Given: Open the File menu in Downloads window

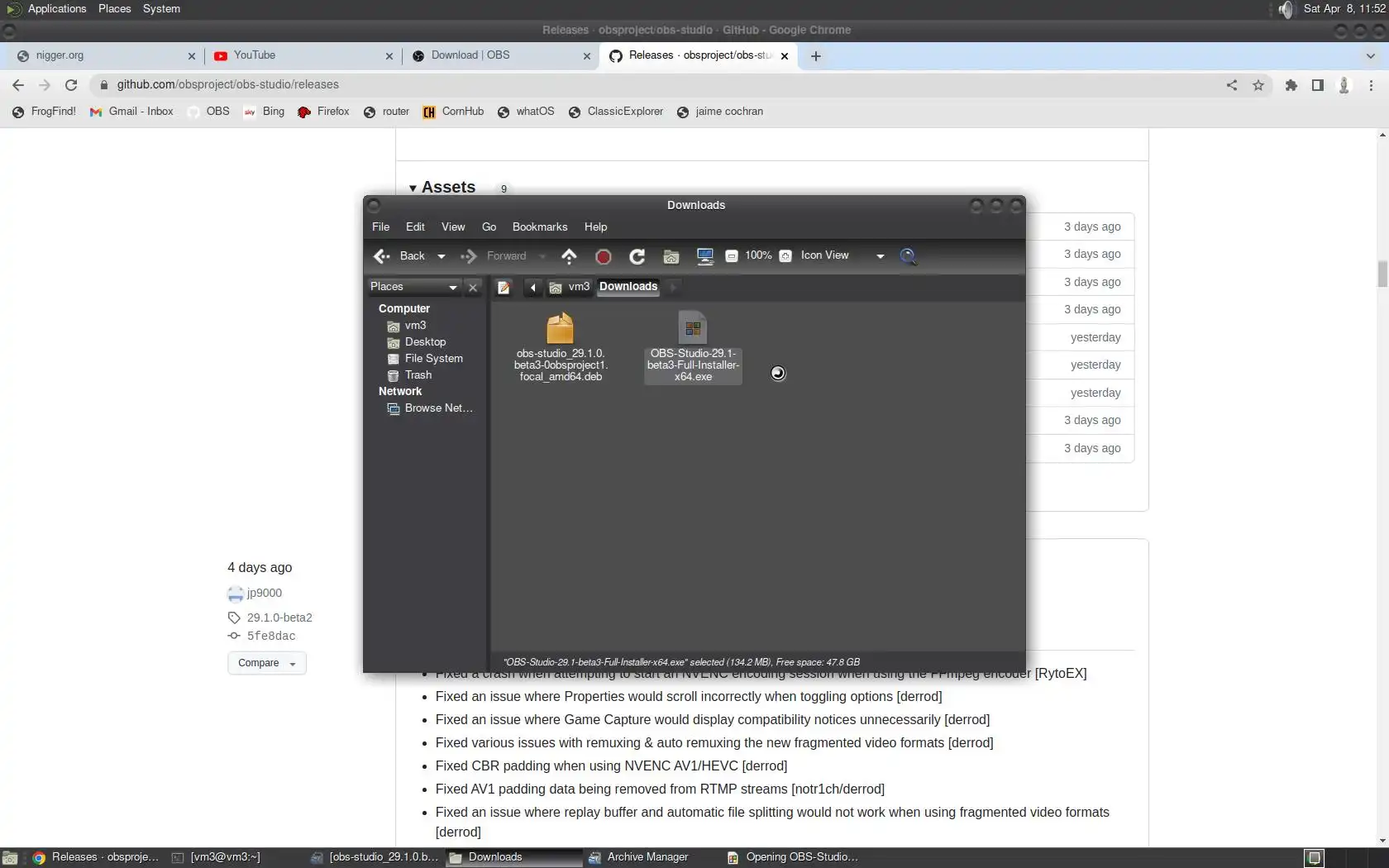Looking at the screenshot, I should [381, 227].
